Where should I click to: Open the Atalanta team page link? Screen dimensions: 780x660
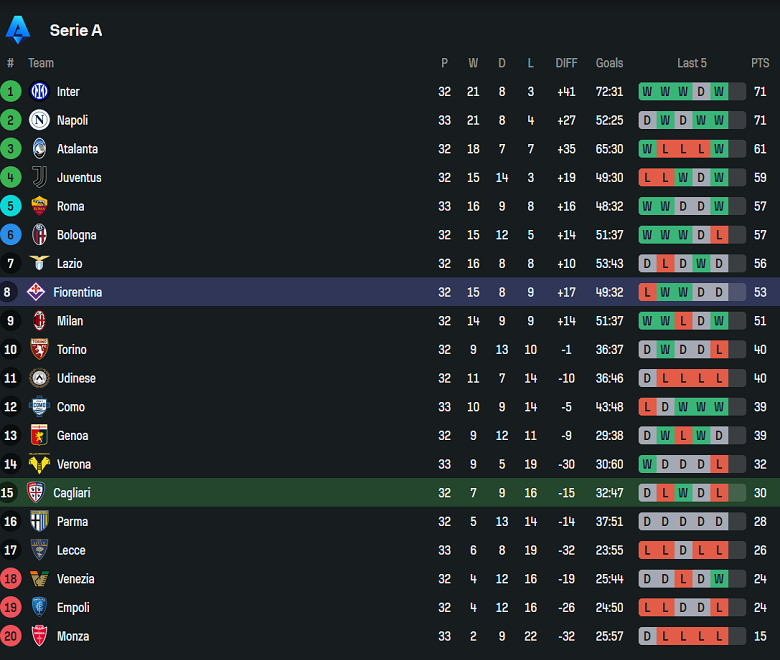[x=77, y=149]
